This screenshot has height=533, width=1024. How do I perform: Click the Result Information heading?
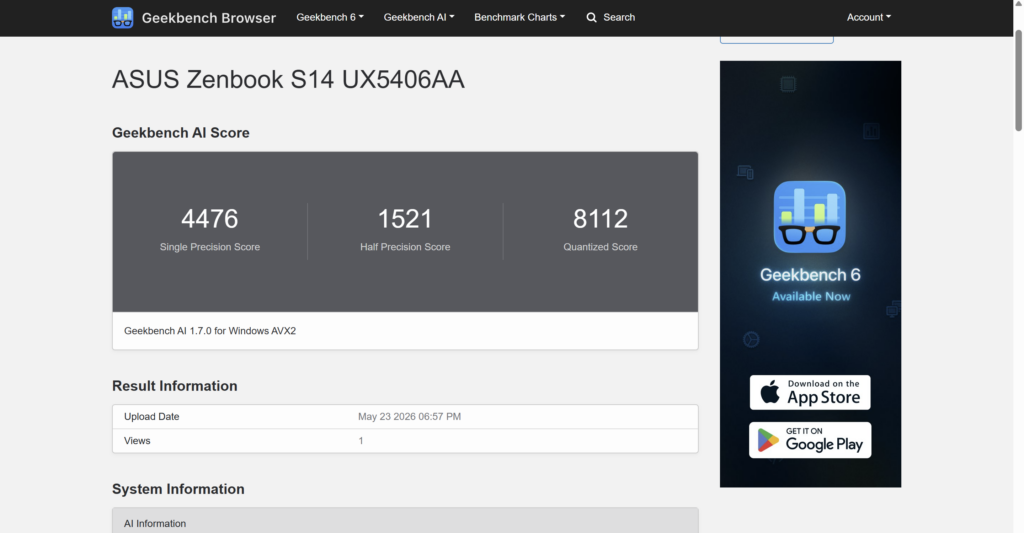pyautogui.click(x=174, y=386)
